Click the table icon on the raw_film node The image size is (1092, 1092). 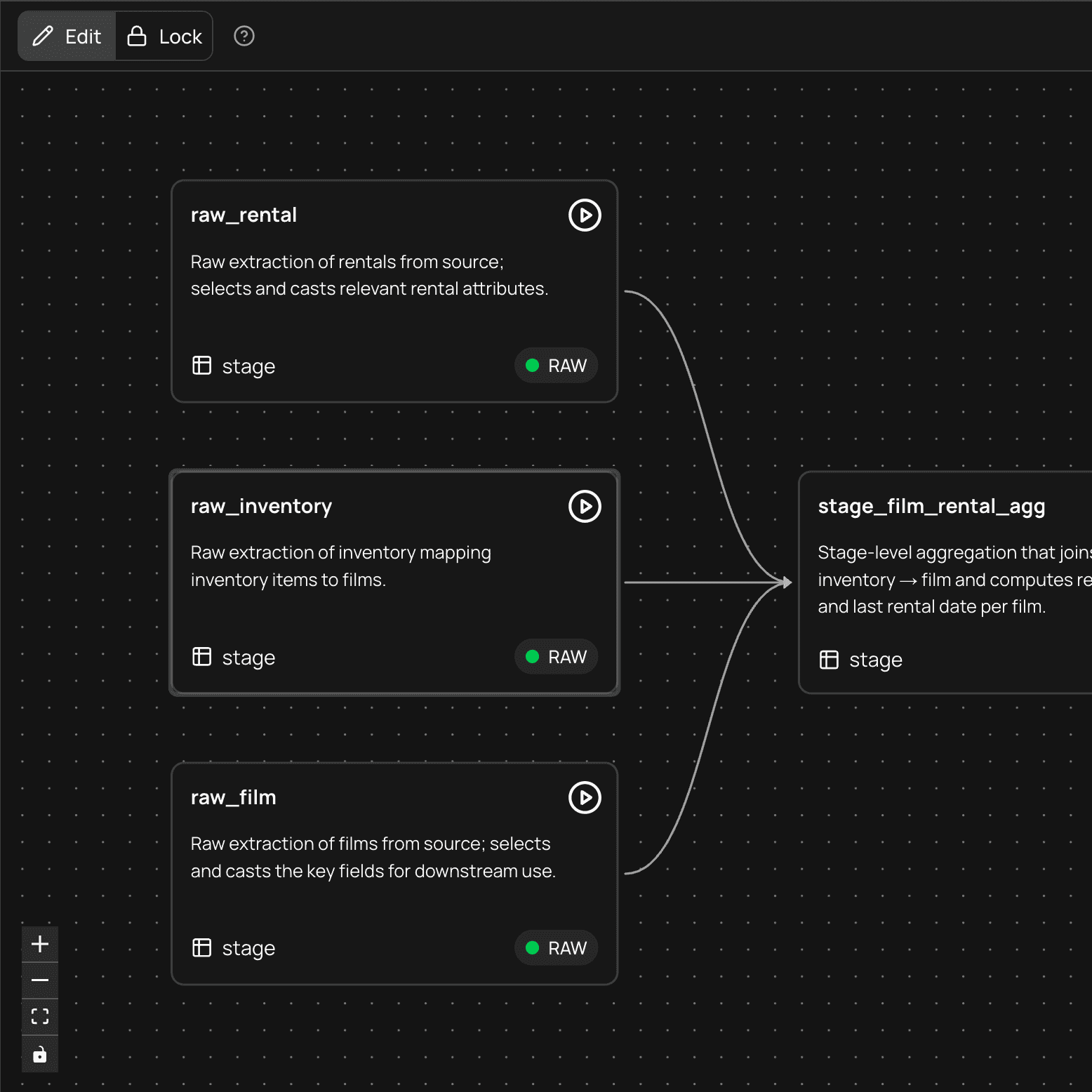[x=201, y=947]
